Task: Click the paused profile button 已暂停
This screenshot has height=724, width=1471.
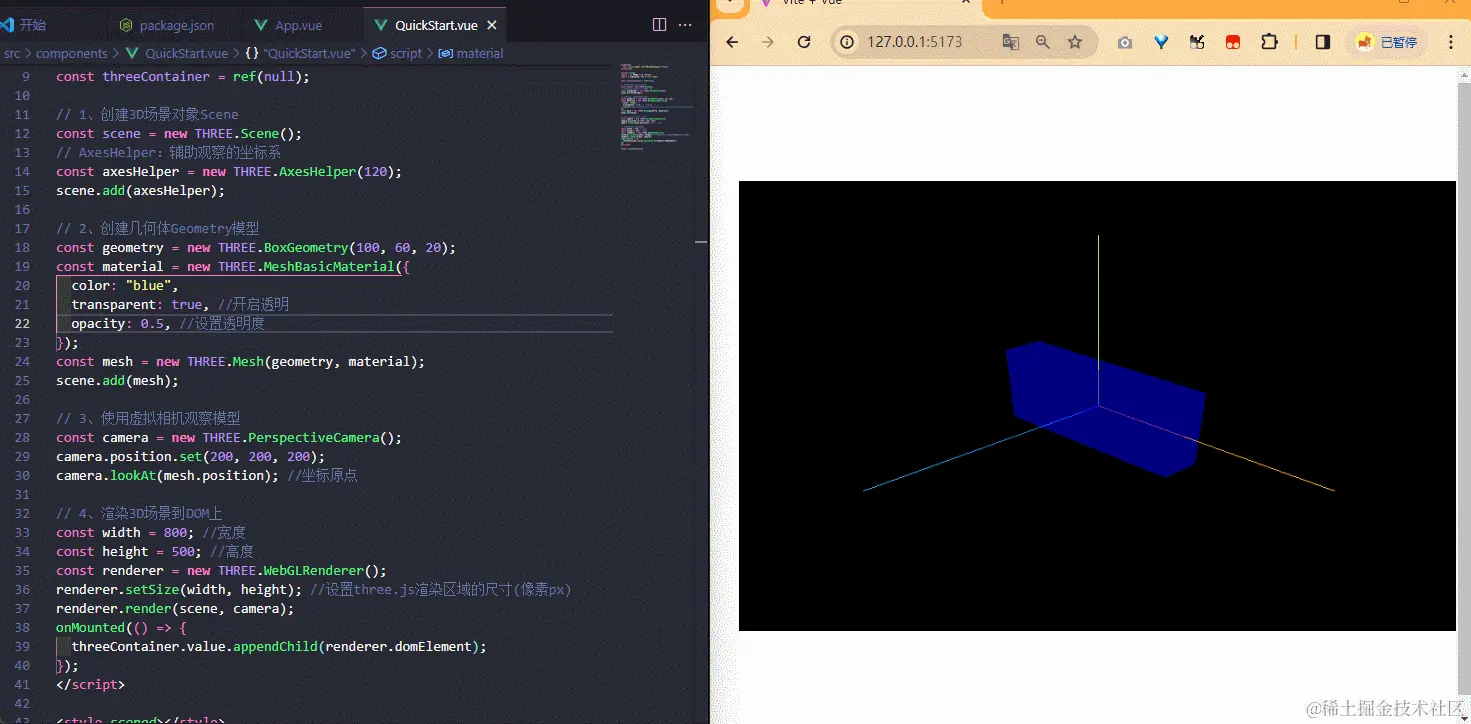Action: click(1387, 42)
